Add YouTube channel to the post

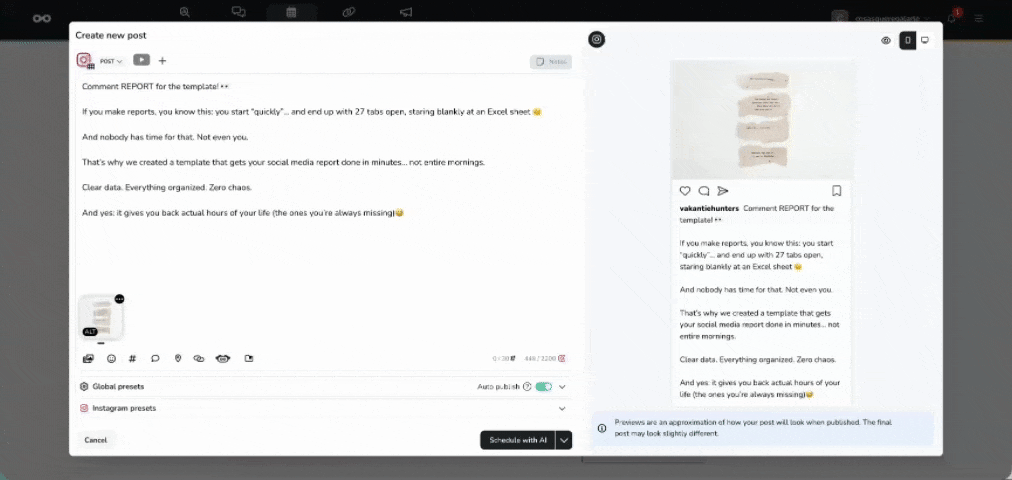[141, 60]
